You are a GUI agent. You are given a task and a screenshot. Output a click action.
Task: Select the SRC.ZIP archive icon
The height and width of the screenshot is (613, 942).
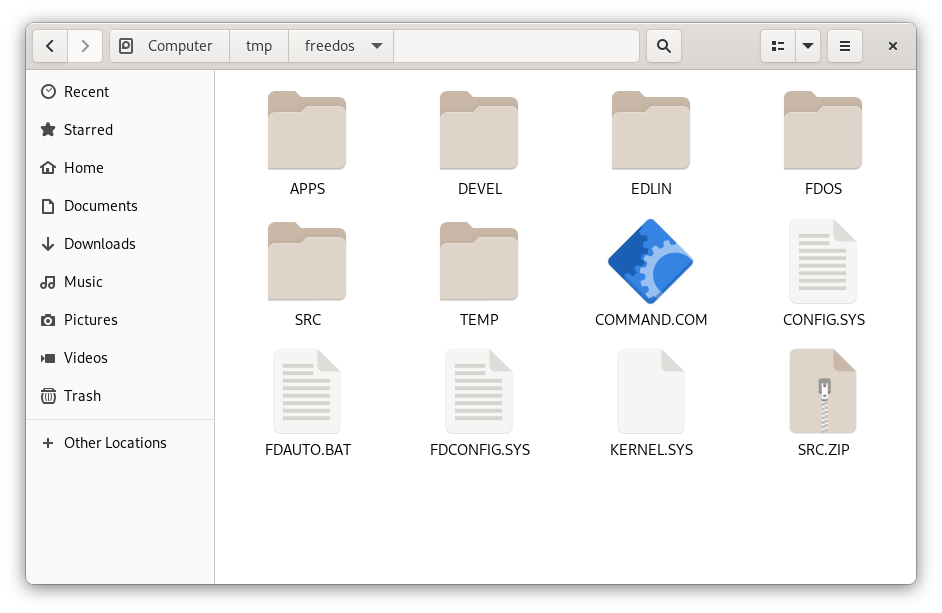(822, 391)
